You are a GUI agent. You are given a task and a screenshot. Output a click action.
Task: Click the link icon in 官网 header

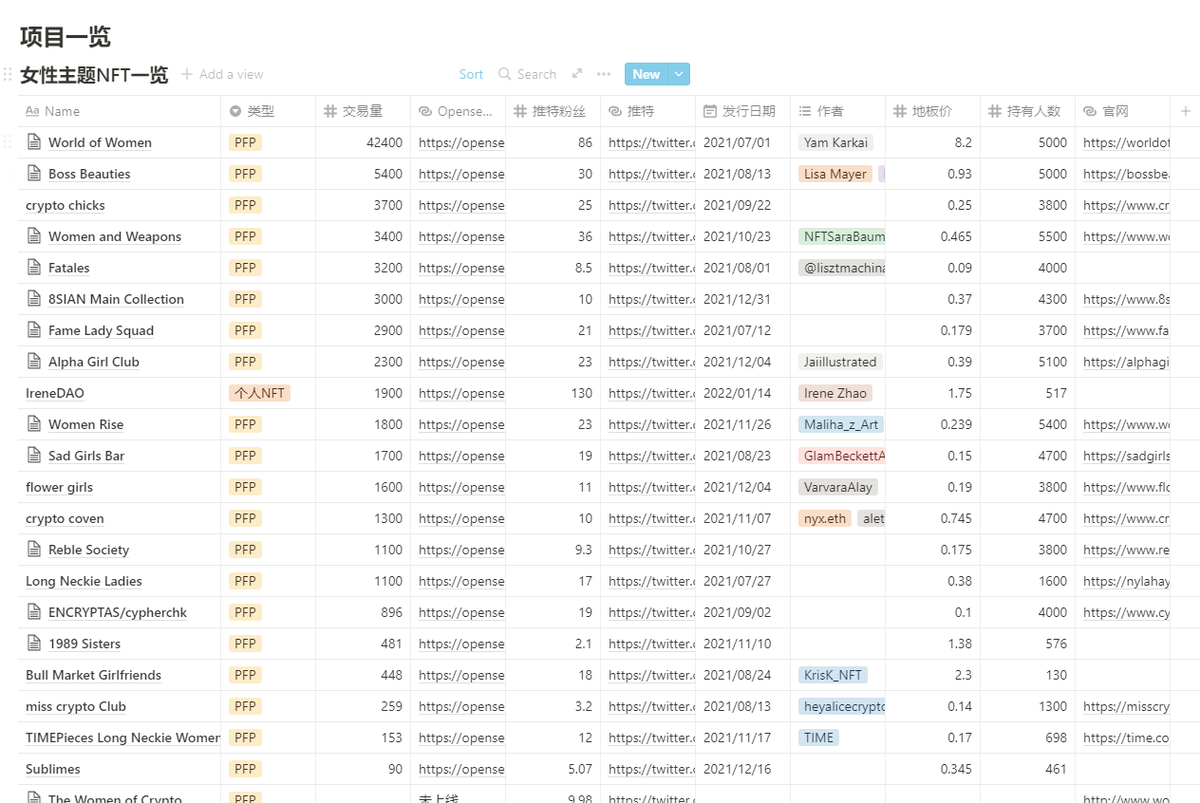point(1090,111)
